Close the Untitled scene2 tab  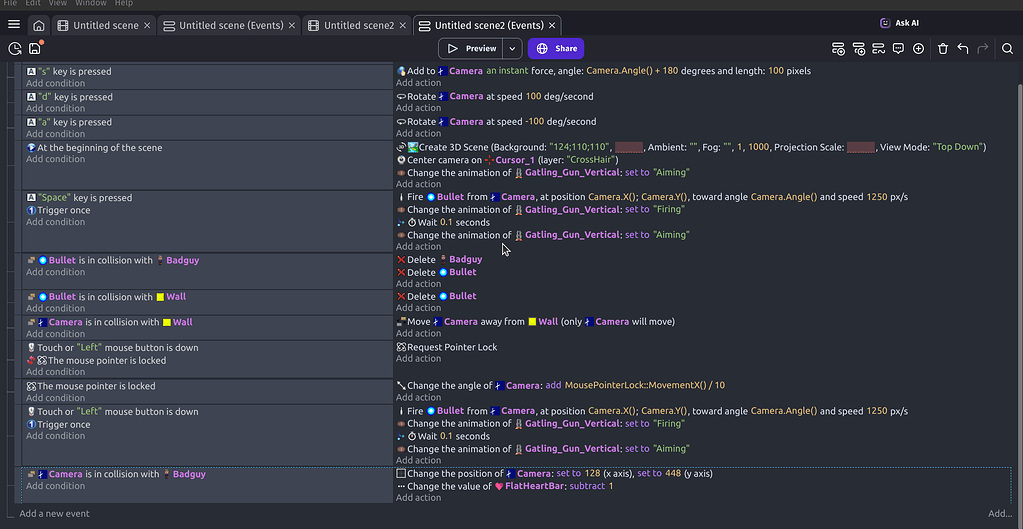coord(403,25)
